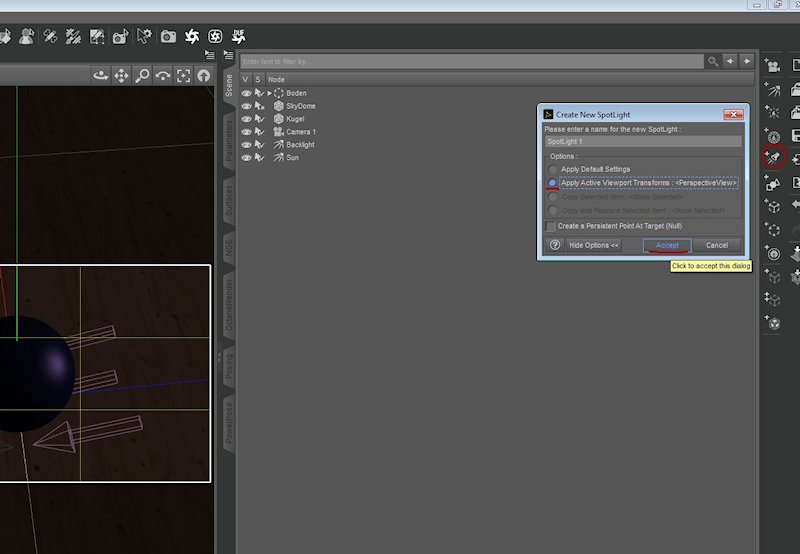
Task: Toggle the selectable arrow for SkyDome
Action: tap(260, 106)
